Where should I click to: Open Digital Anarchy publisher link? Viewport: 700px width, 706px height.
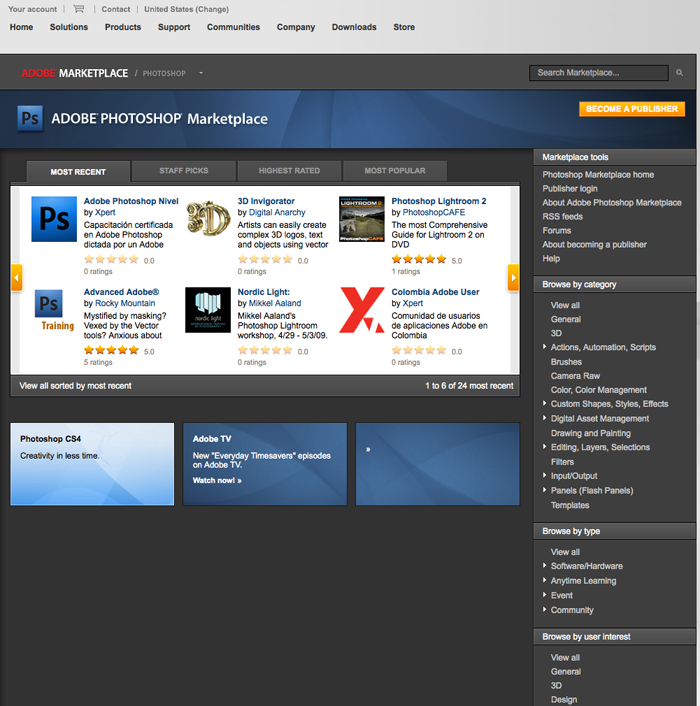277,212
